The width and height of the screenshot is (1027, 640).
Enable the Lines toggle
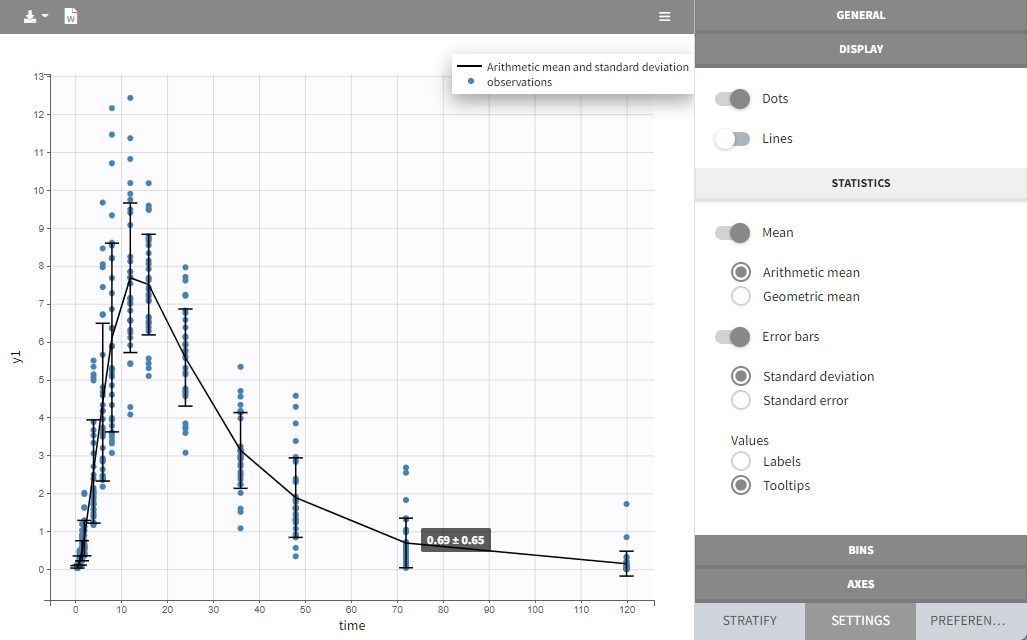[732, 139]
